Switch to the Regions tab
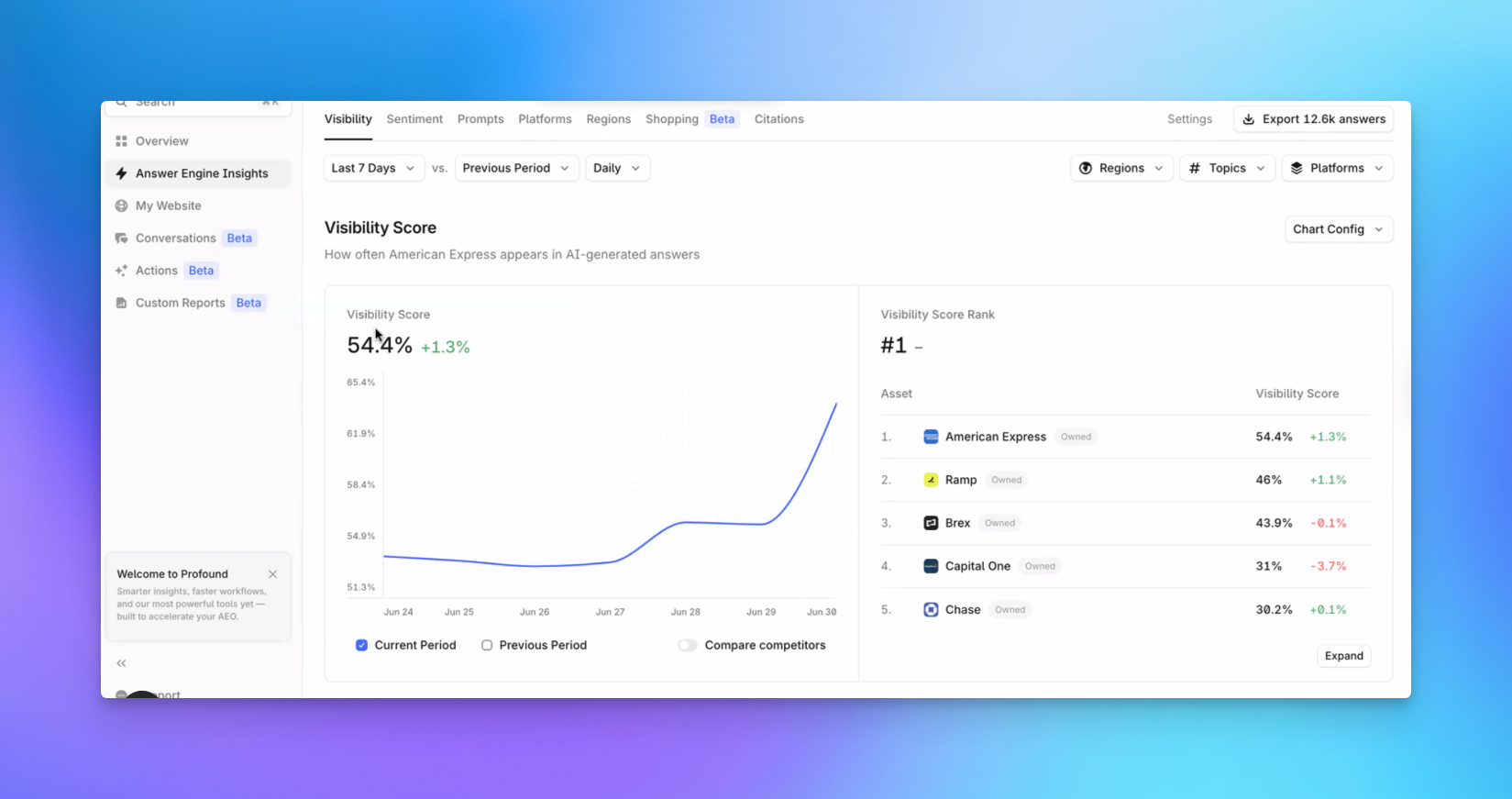The image size is (1512, 799). (x=609, y=119)
